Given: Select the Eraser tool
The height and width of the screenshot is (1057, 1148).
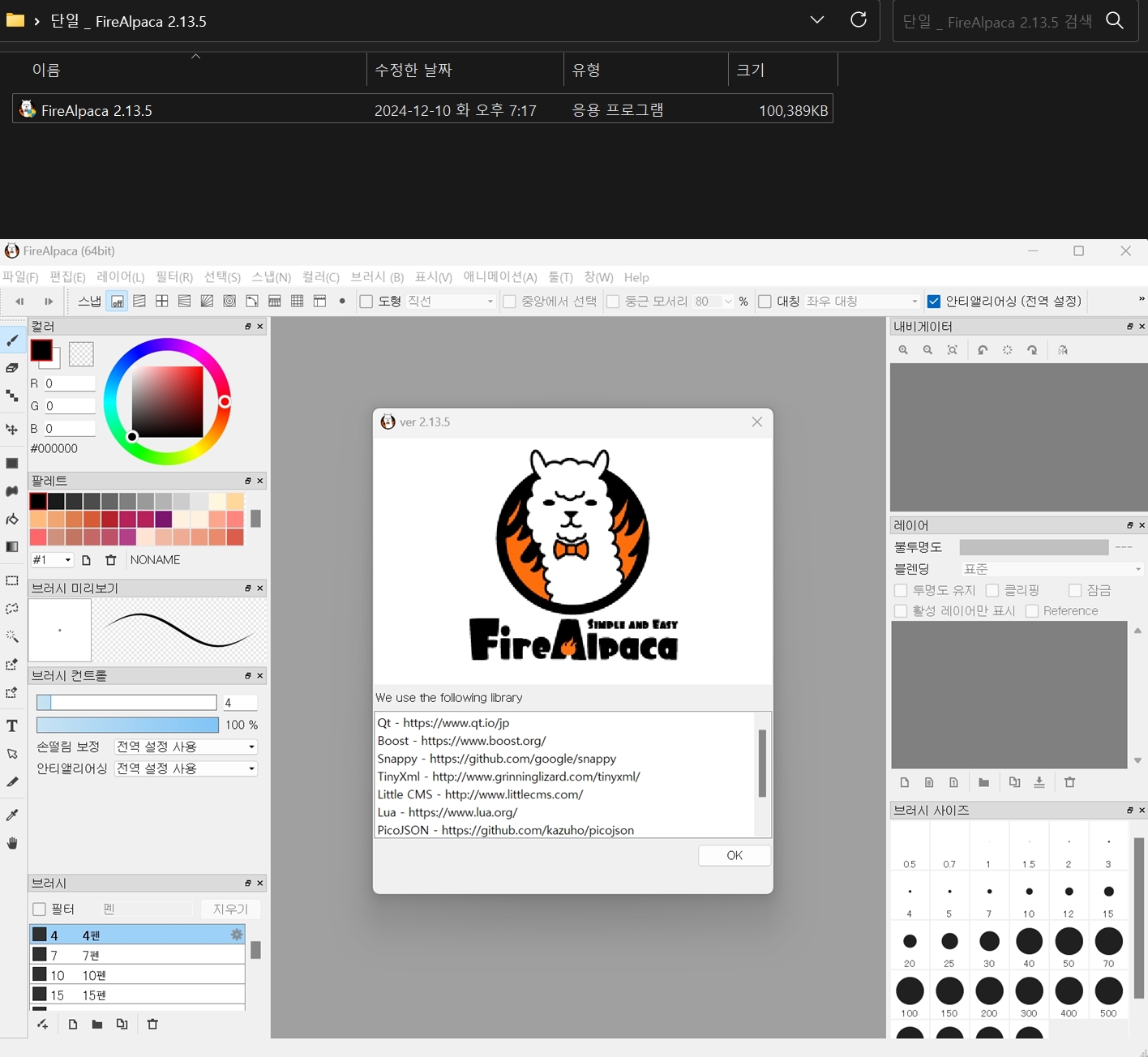Looking at the screenshot, I should 12,368.
